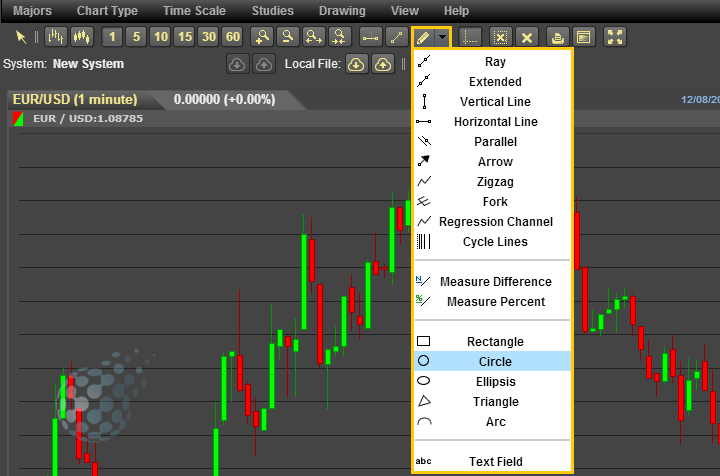Click the New System name label
The height and width of the screenshot is (476, 720).
pyautogui.click(x=88, y=64)
